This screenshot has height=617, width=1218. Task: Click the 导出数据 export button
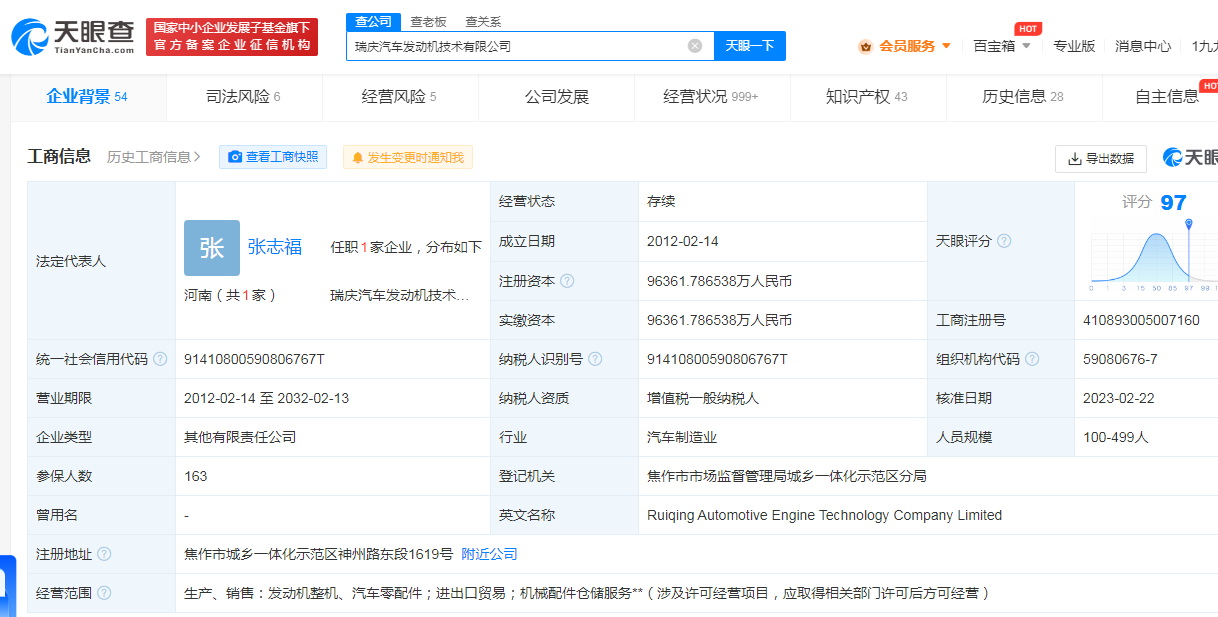tap(1100, 158)
